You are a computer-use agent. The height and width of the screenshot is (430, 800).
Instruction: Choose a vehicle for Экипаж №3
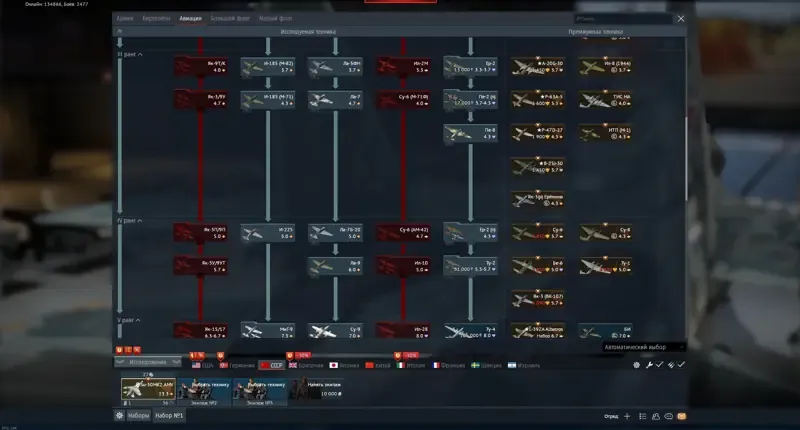tap(260, 392)
